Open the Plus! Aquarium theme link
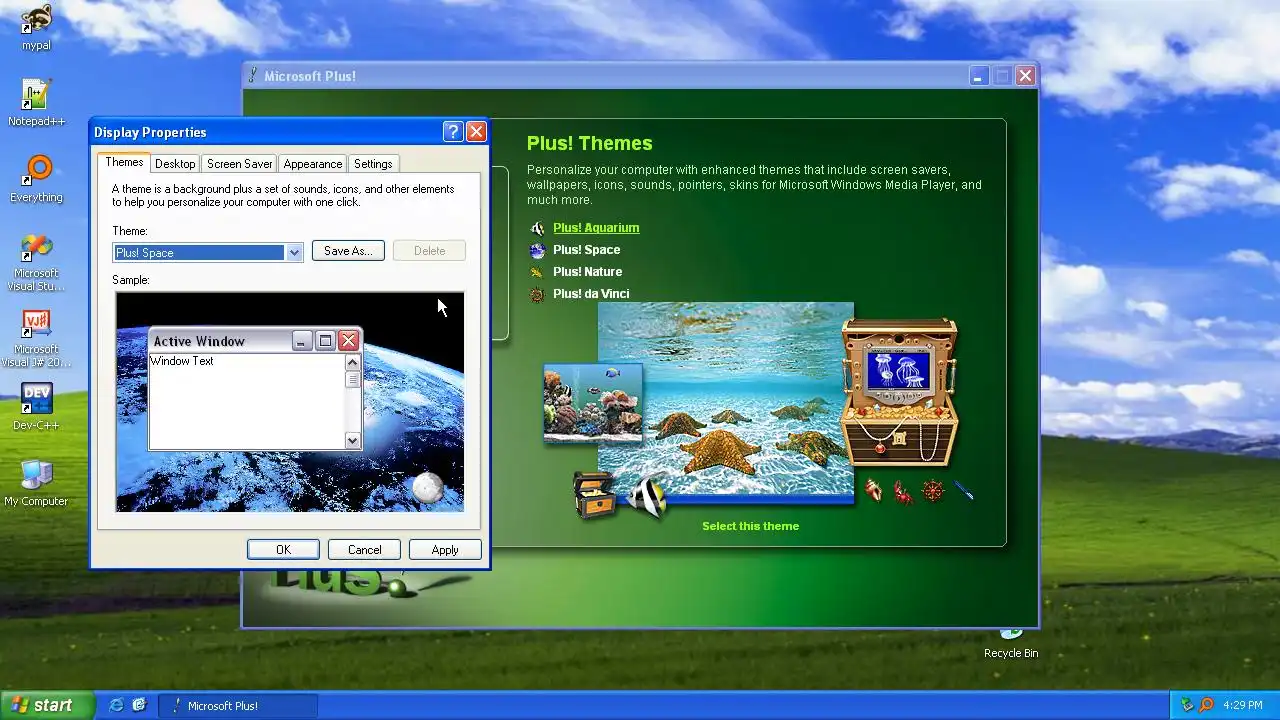Viewport: 1280px width, 720px height. pyautogui.click(x=596, y=228)
